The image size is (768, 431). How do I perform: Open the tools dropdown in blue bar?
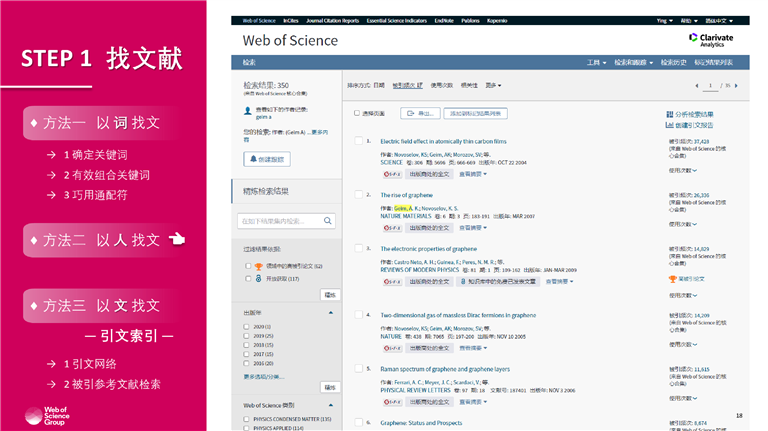pyautogui.click(x=597, y=62)
